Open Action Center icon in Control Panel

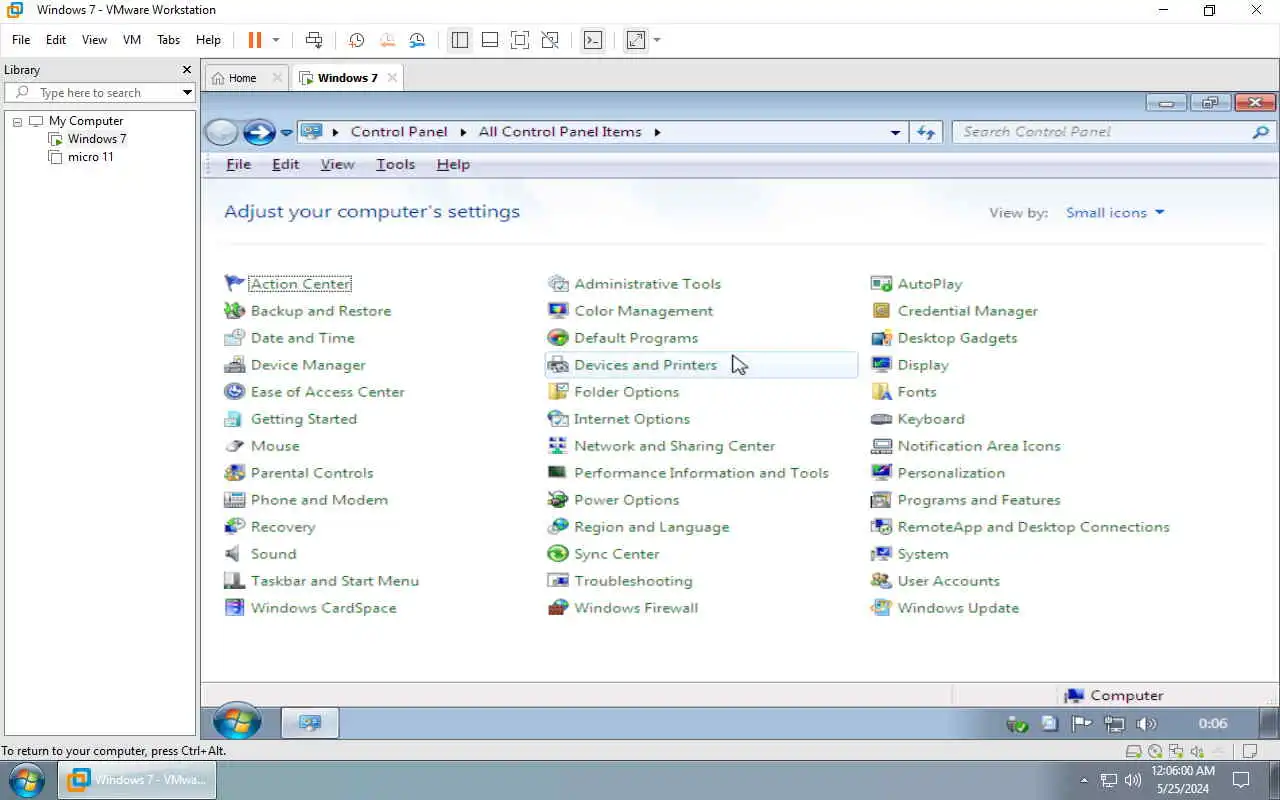(234, 284)
